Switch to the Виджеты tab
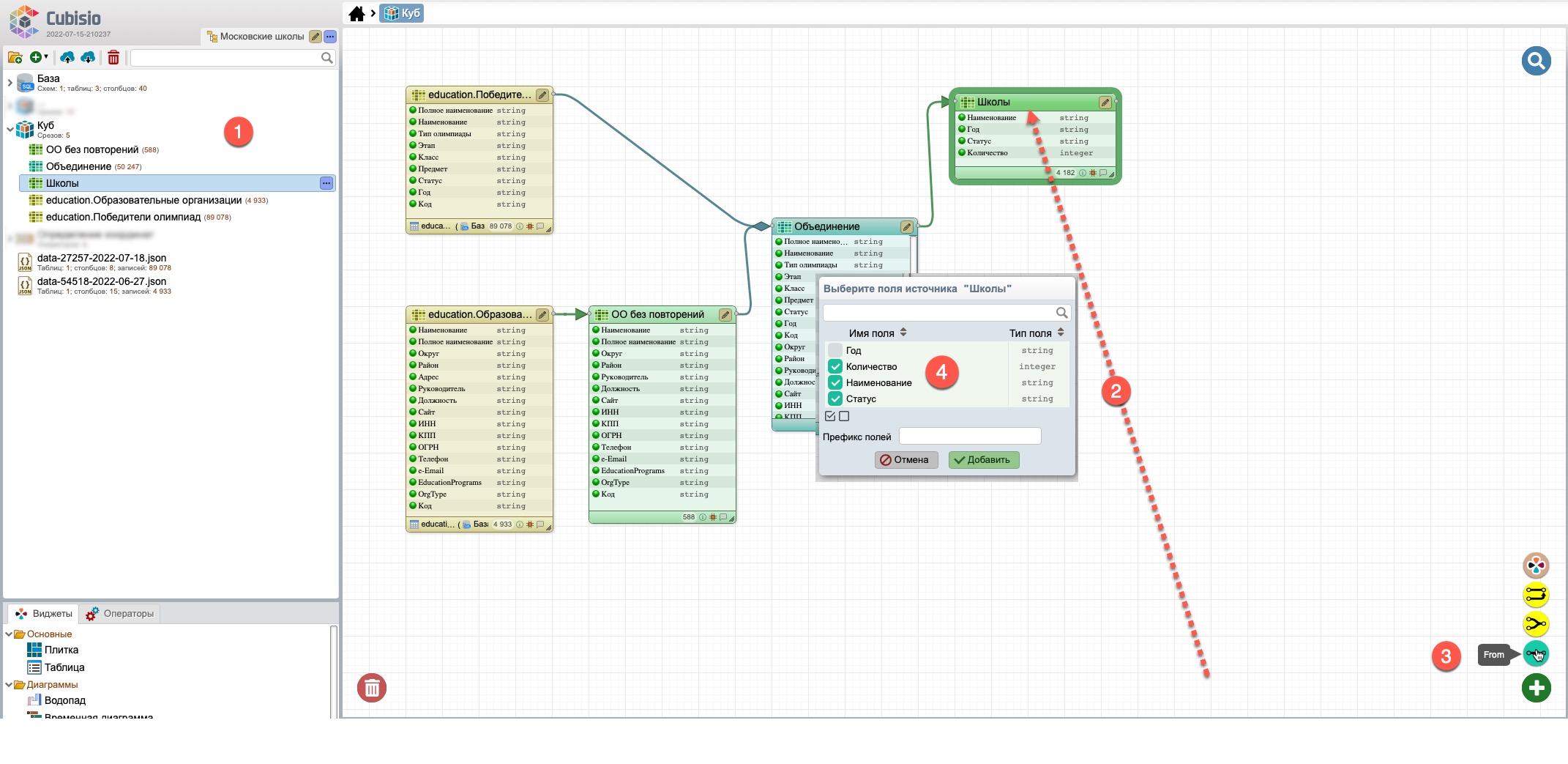 (x=44, y=613)
